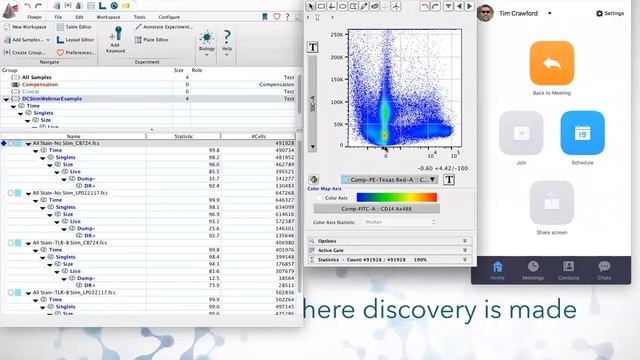Click Preferences button in Navigate band
The height and width of the screenshot is (360, 640).
point(76,53)
